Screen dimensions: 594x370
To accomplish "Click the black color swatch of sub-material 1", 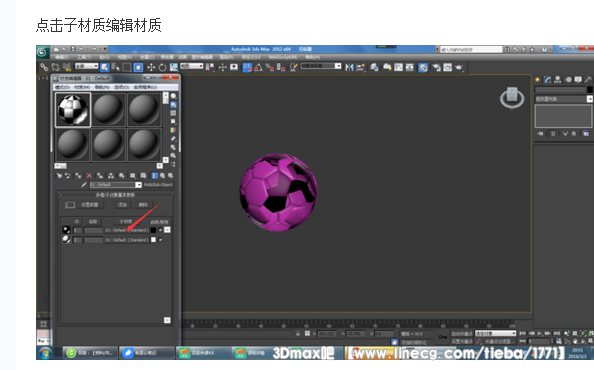I will pos(153,230).
